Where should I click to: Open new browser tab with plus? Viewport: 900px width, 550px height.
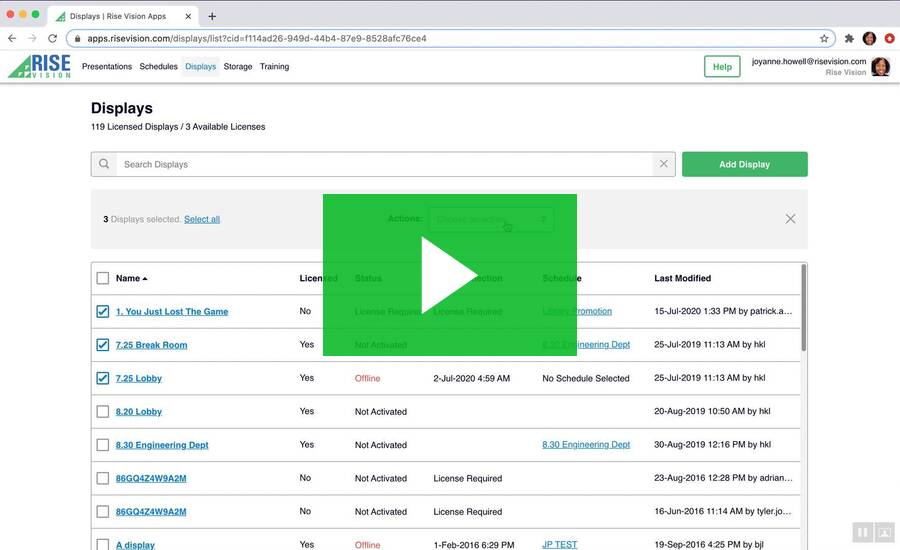pos(212,16)
